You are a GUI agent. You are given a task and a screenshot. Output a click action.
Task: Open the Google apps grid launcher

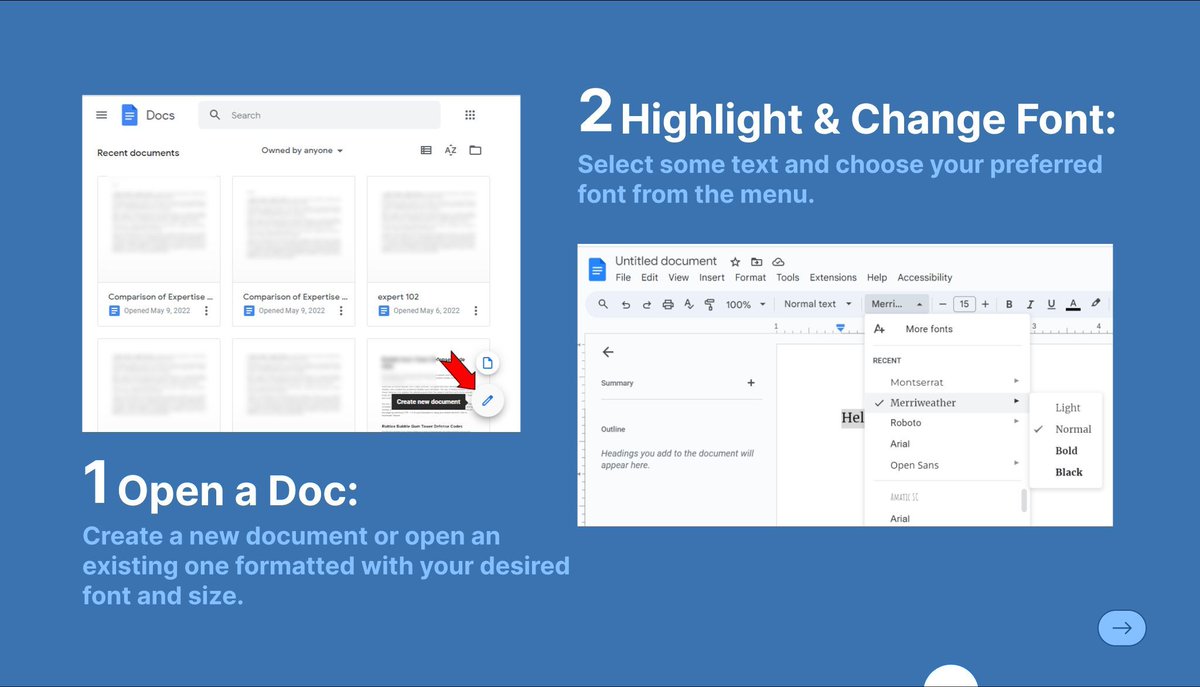[x=470, y=115]
